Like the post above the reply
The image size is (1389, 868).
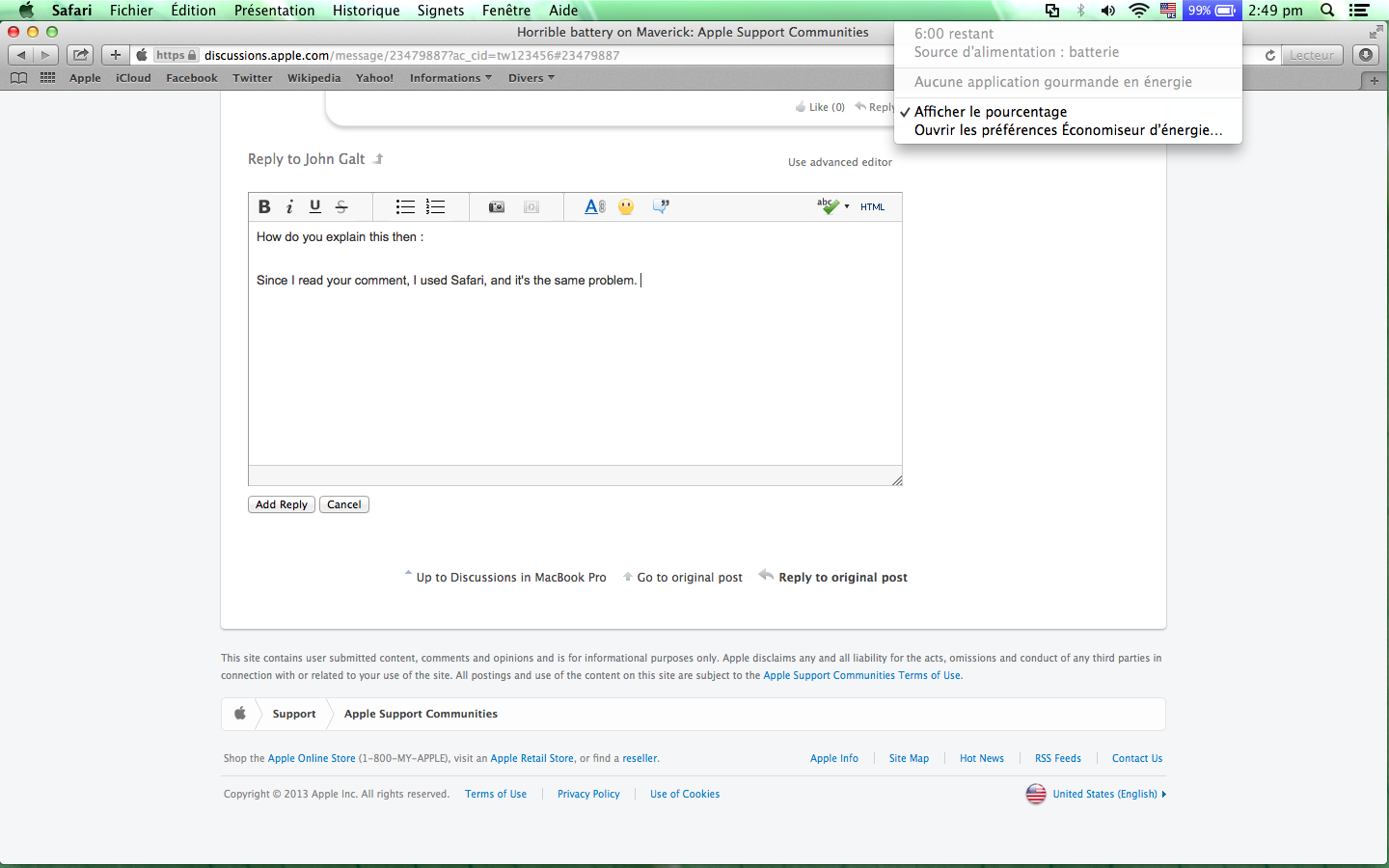pyautogui.click(x=820, y=107)
